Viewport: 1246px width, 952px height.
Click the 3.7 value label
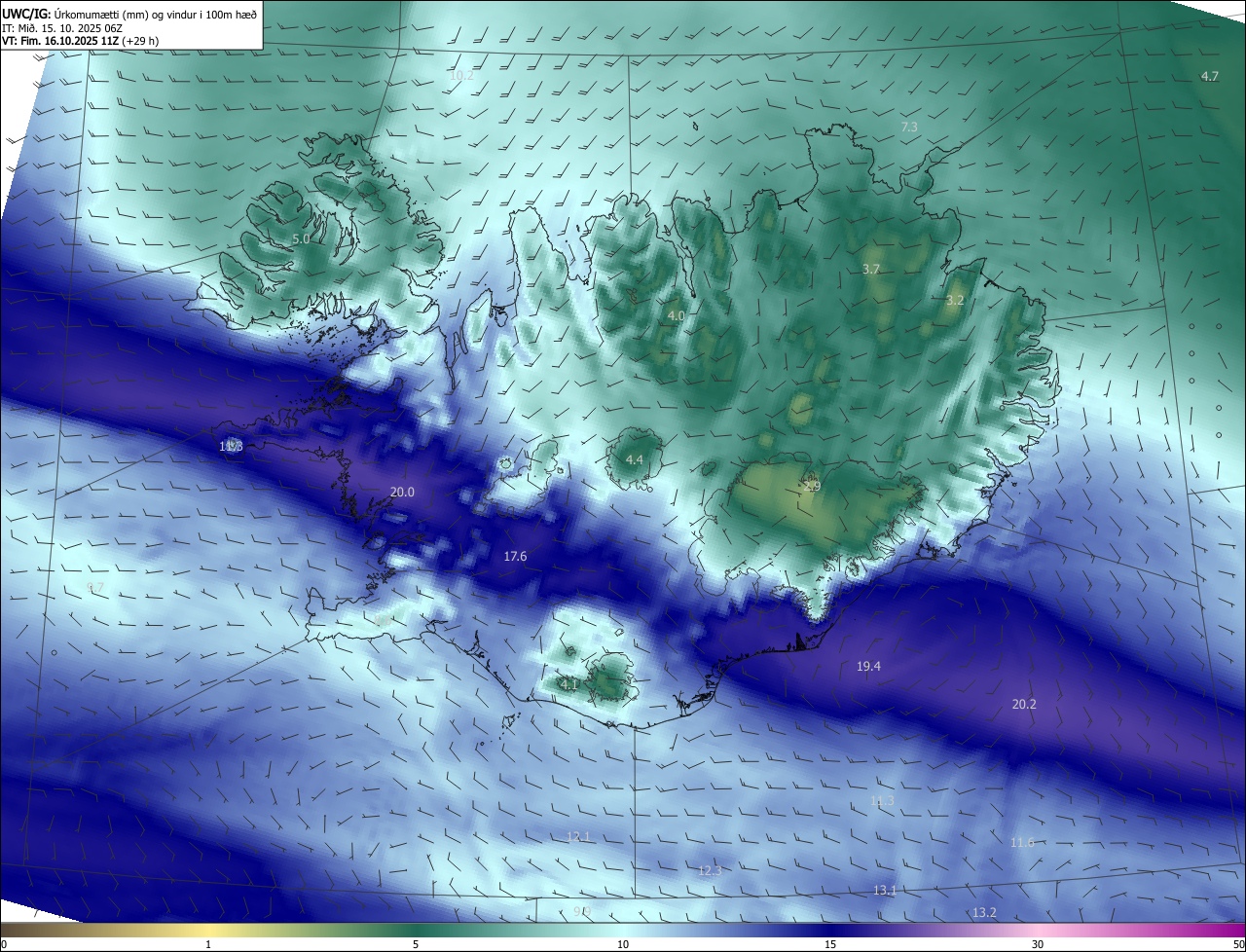pos(871,270)
